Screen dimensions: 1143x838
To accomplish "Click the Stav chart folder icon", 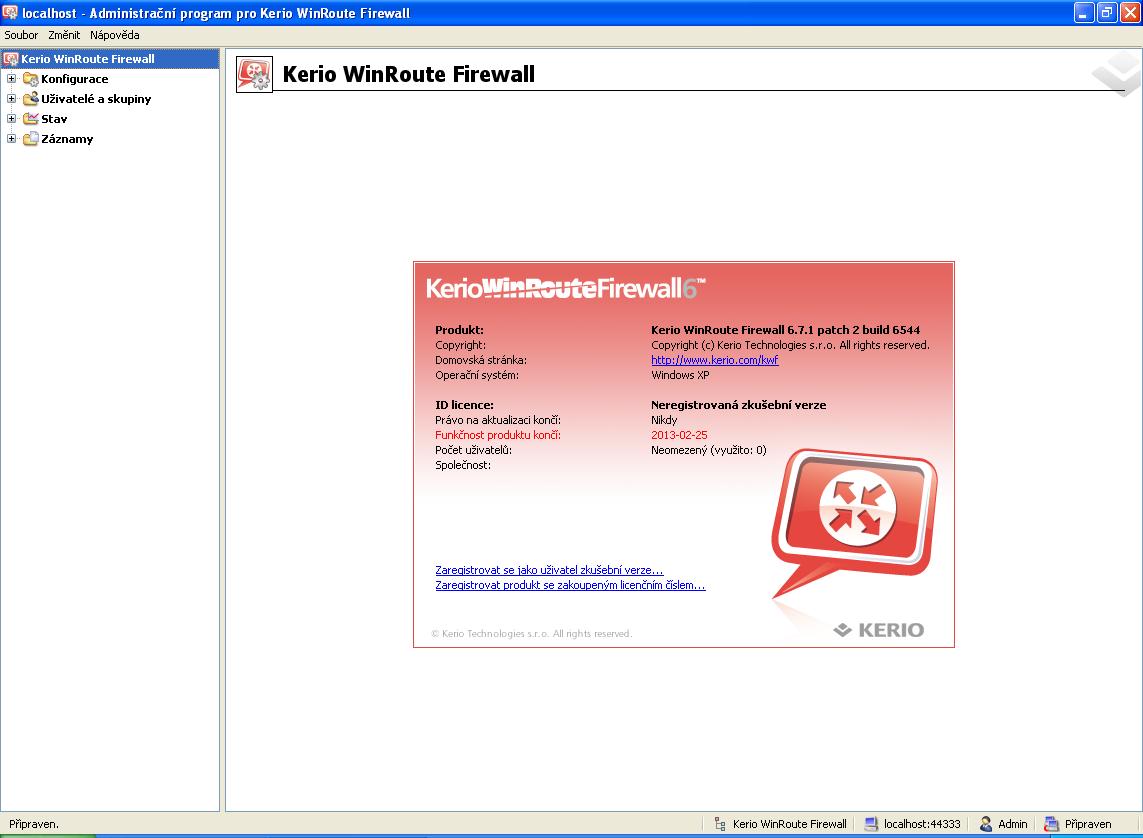I will (x=31, y=119).
